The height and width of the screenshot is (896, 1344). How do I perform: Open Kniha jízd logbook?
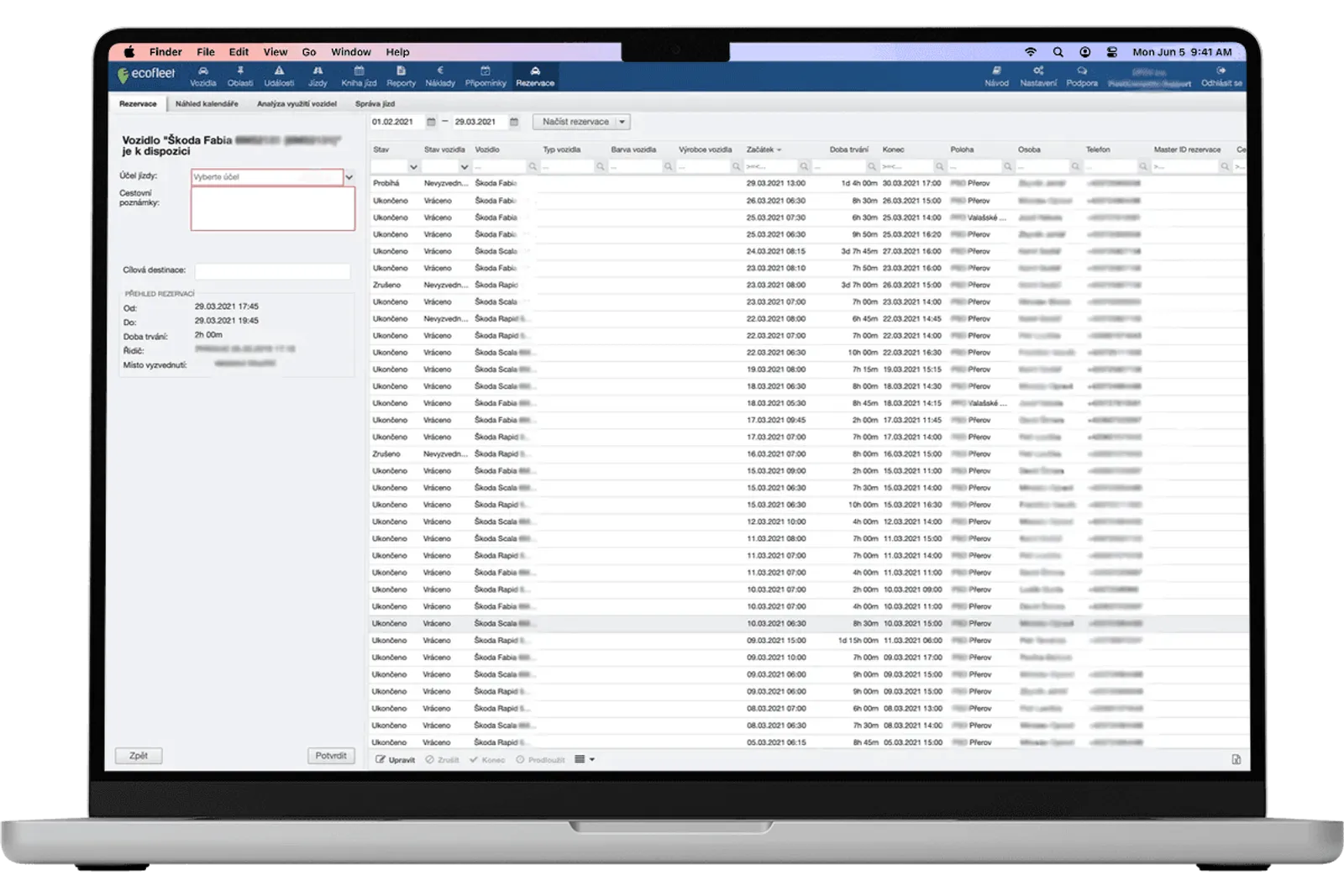tap(359, 76)
